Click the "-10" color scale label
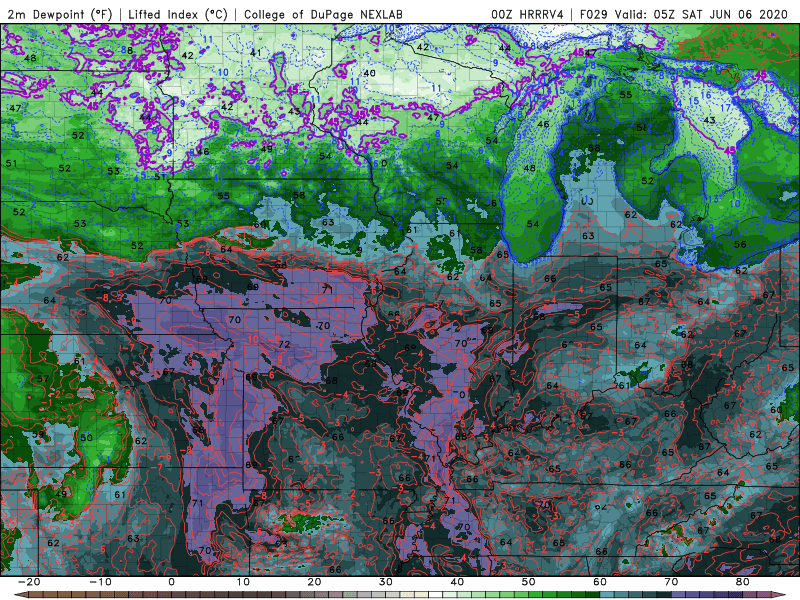The image size is (800, 600). tap(100, 582)
